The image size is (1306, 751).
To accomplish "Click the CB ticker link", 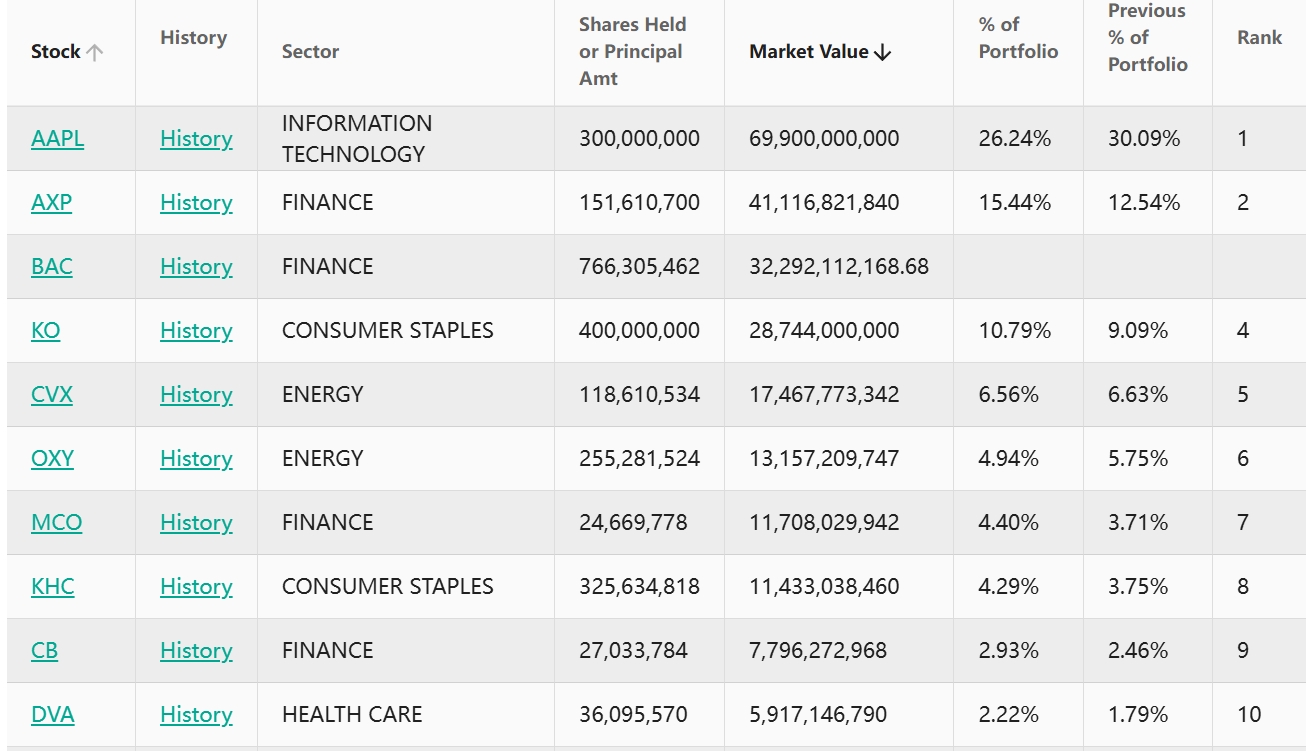I will 44,651.
